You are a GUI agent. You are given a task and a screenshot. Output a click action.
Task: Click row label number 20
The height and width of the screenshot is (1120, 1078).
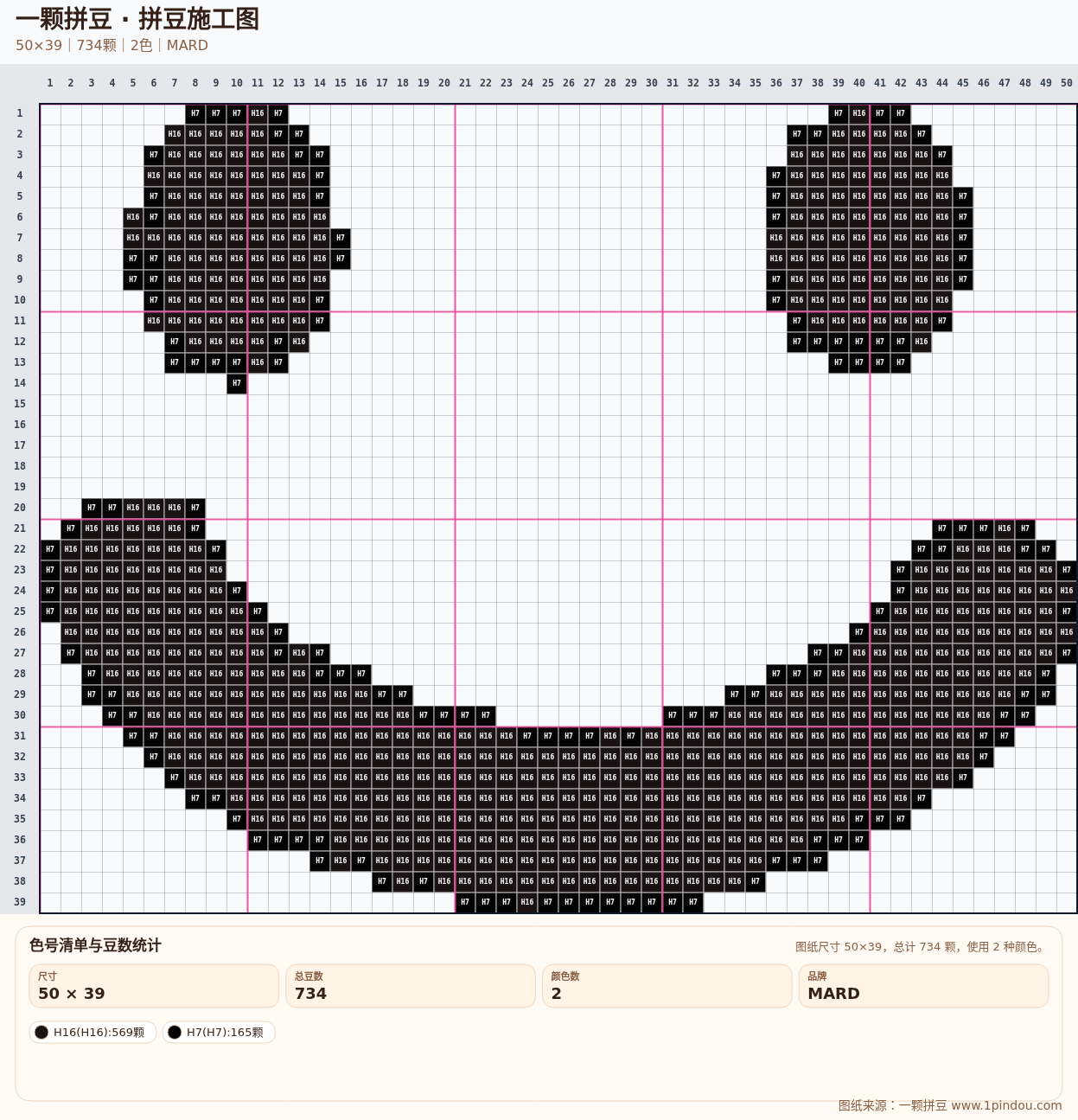19,508
